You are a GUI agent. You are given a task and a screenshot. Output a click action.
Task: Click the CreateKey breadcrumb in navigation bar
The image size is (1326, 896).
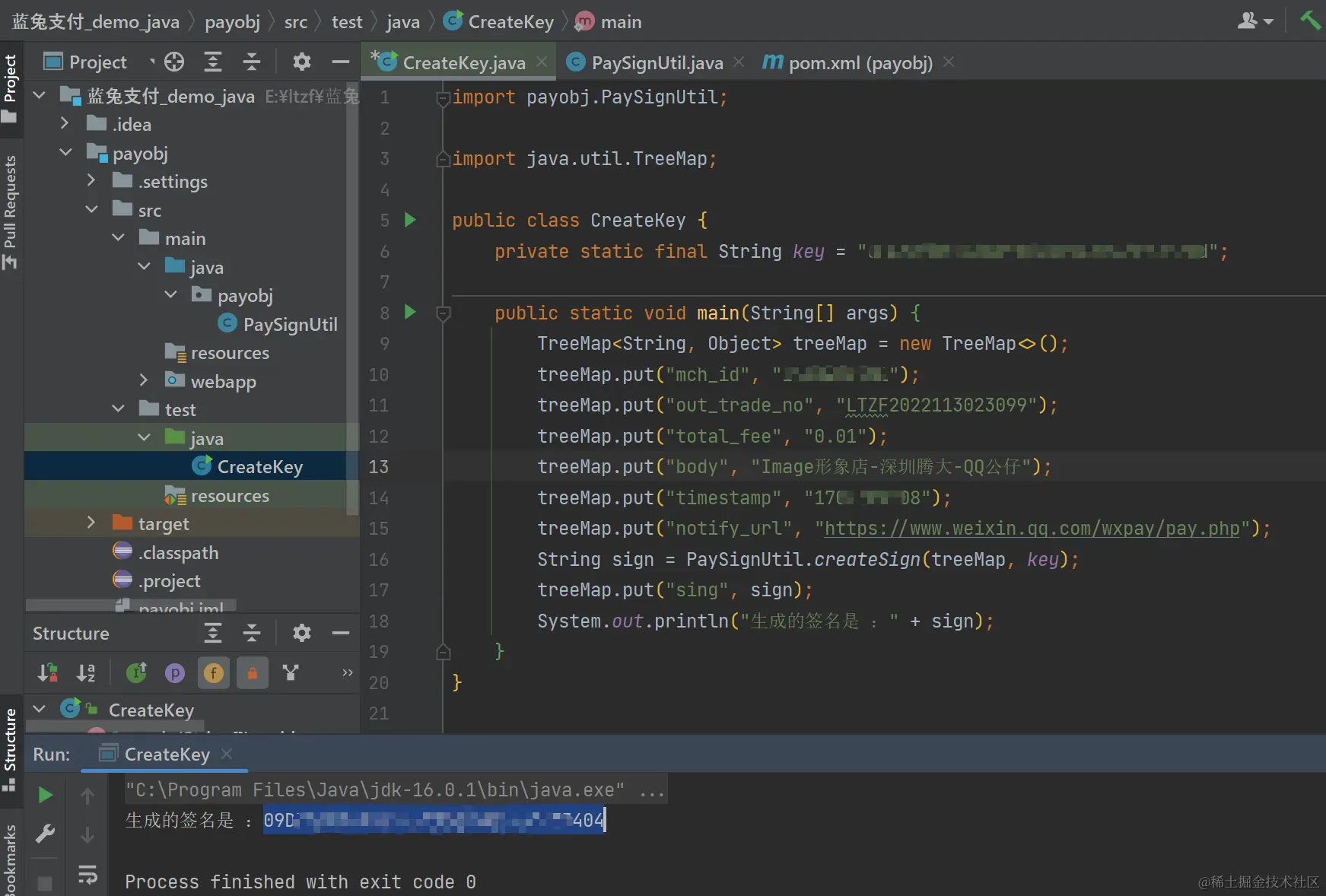pyautogui.click(x=499, y=22)
